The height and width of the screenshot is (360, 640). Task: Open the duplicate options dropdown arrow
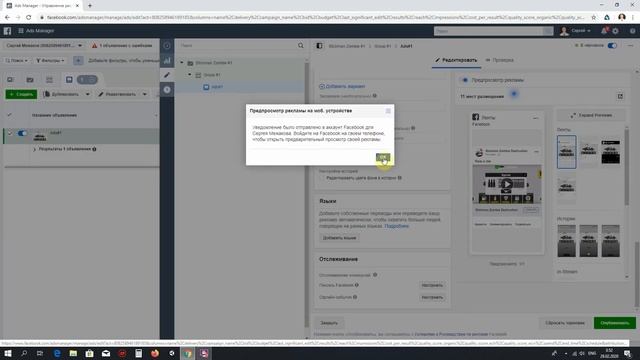87,94
